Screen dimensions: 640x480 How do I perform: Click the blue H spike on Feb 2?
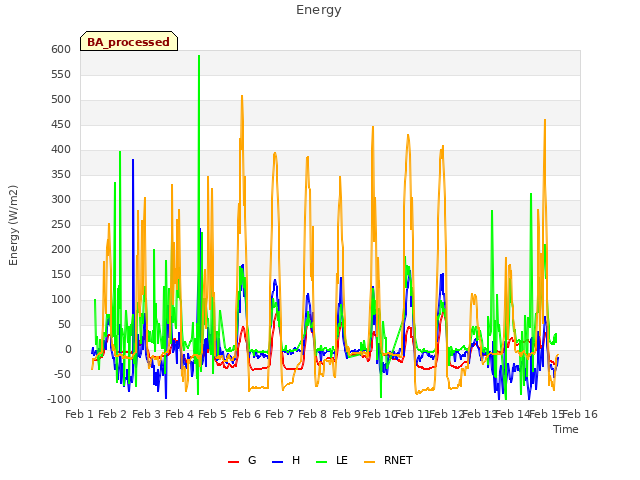tap(133, 160)
